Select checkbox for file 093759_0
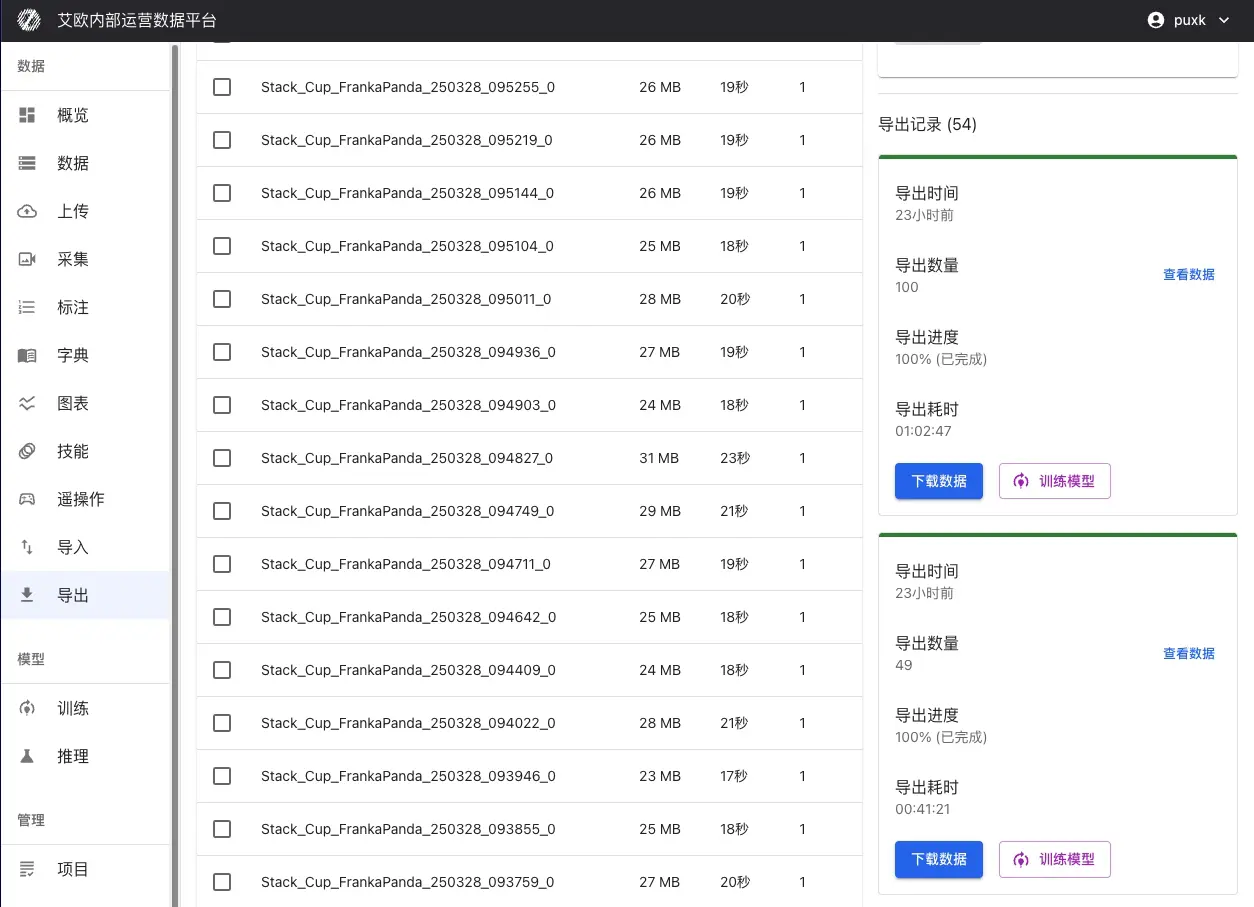Viewport: 1254px width, 907px height. [x=222, y=882]
